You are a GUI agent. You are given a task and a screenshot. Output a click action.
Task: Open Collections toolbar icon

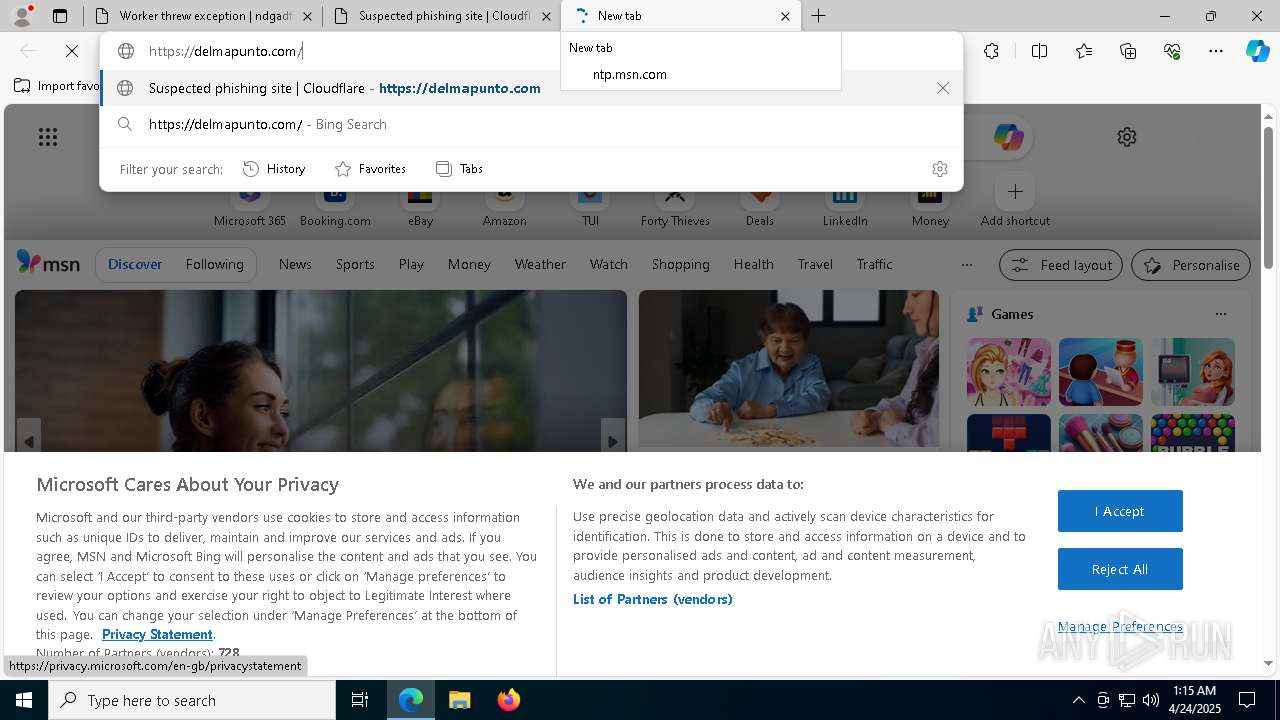(1128, 51)
